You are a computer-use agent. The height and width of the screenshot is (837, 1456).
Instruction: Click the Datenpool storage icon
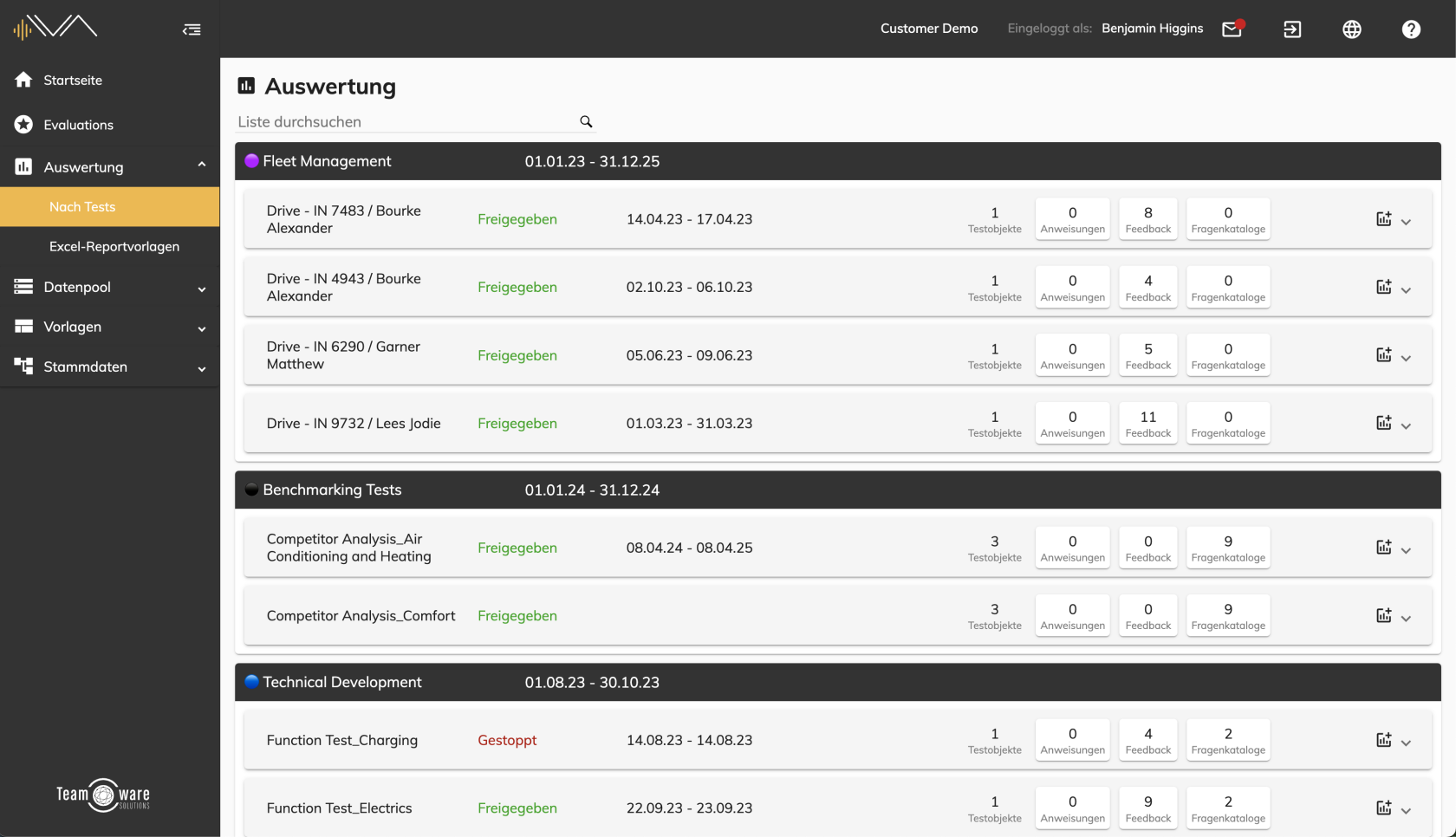click(x=23, y=286)
